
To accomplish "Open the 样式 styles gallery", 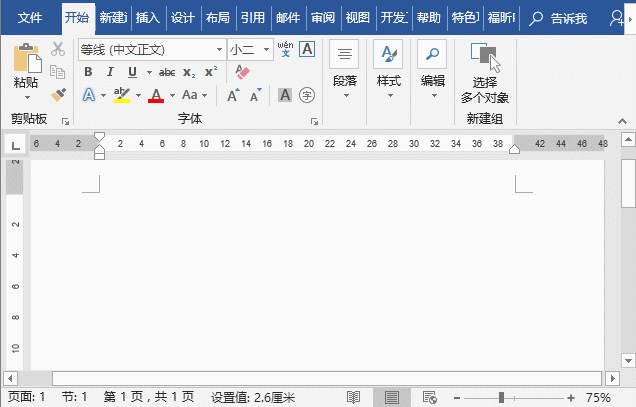I will tap(389, 70).
